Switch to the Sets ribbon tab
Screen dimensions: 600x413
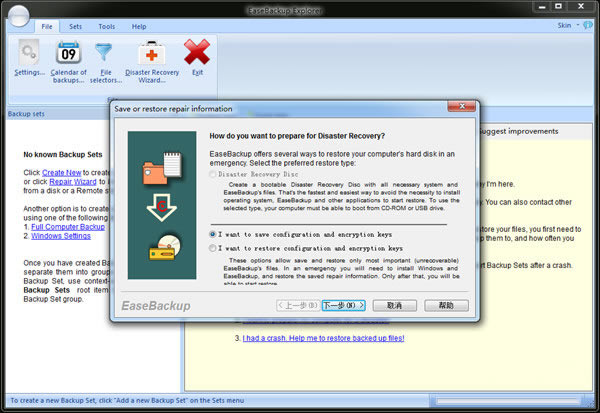[76, 27]
